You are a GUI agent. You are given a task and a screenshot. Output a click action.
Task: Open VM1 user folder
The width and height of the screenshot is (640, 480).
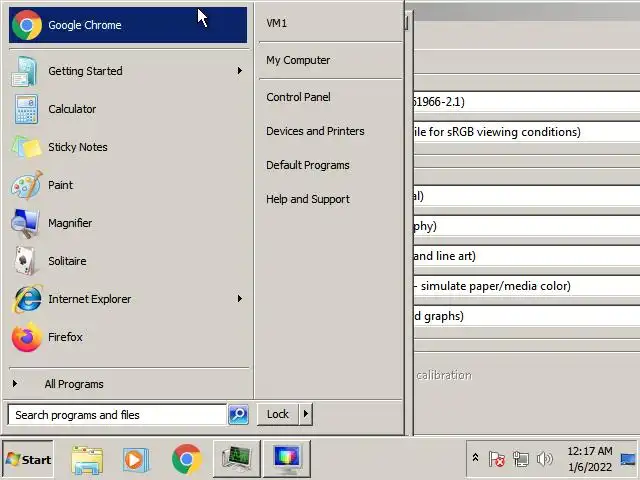(277, 23)
